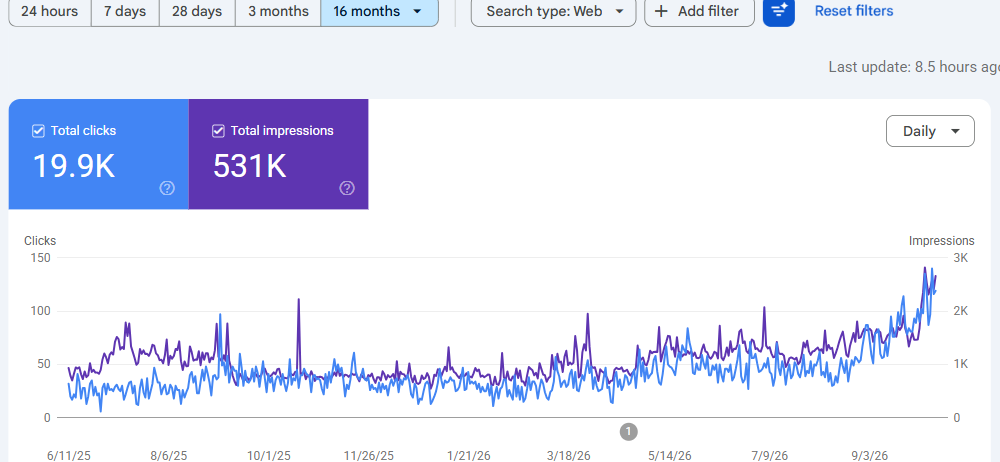The image size is (1000, 462).
Task: Uncheck the Total clicks checkbox
Action: click(38, 131)
